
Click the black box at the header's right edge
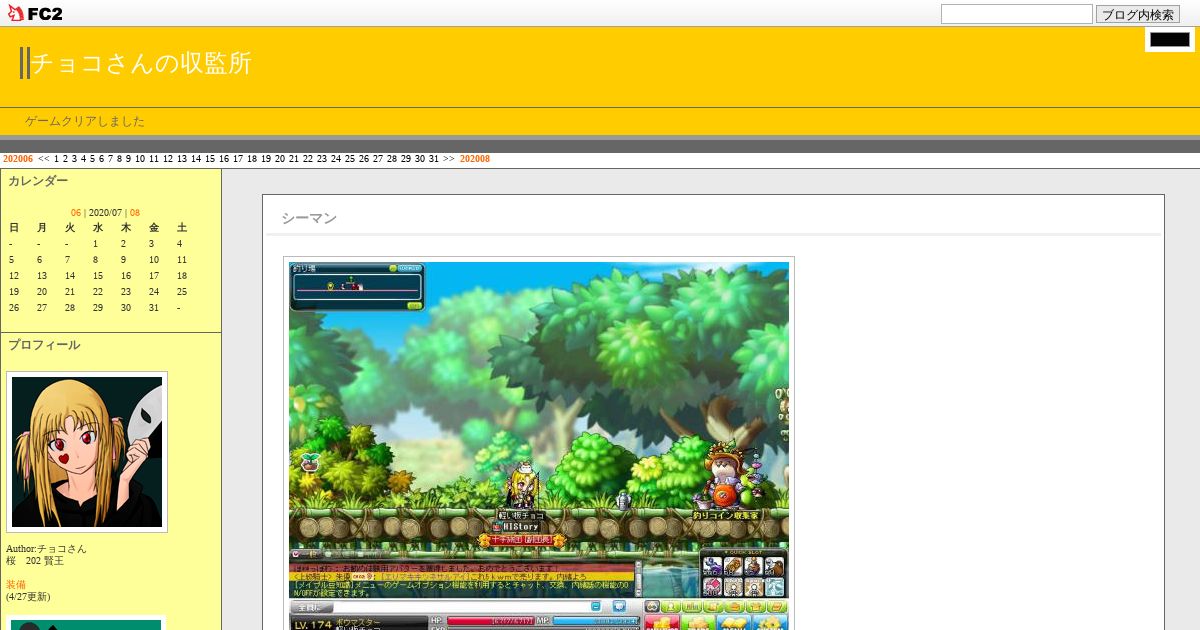point(1170,40)
